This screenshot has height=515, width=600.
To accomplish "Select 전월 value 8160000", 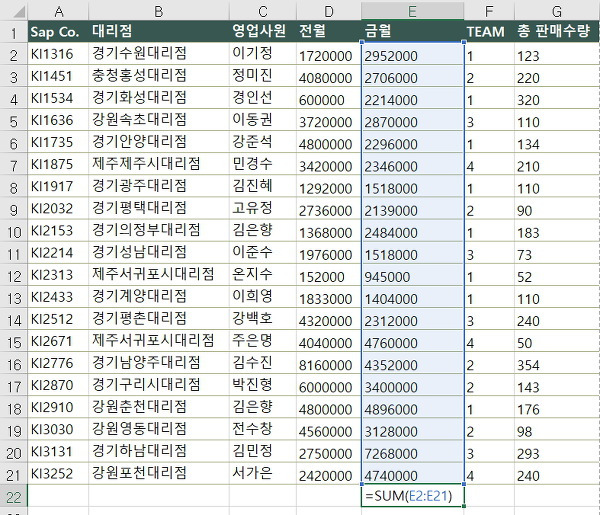I will pos(329,363).
